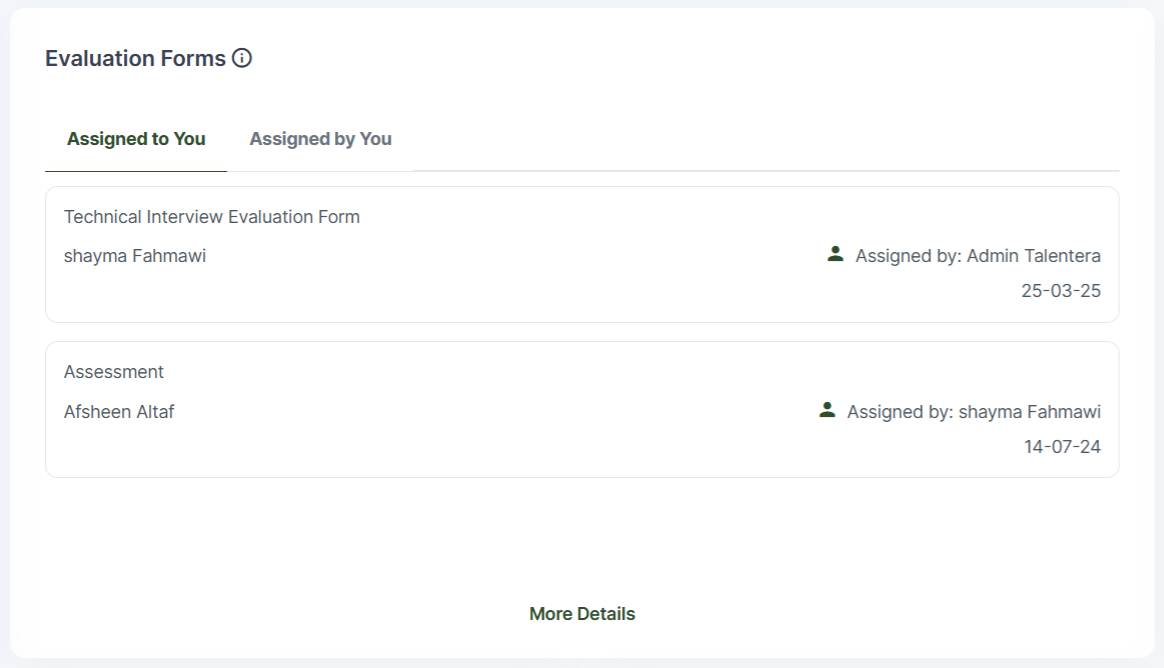Click candidate name shayma Fahmawi in first card

point(135,256)
